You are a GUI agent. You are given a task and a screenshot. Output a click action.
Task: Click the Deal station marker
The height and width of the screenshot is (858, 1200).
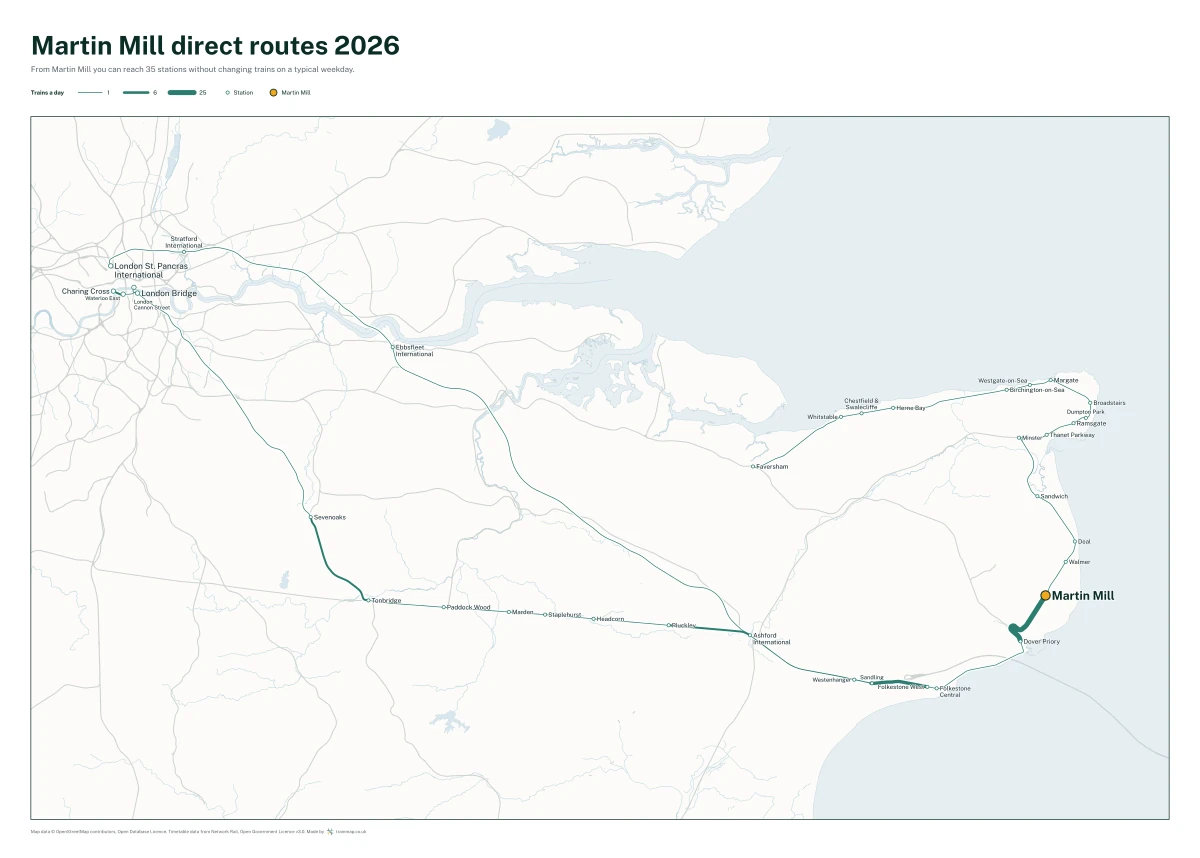[1074, 542]
